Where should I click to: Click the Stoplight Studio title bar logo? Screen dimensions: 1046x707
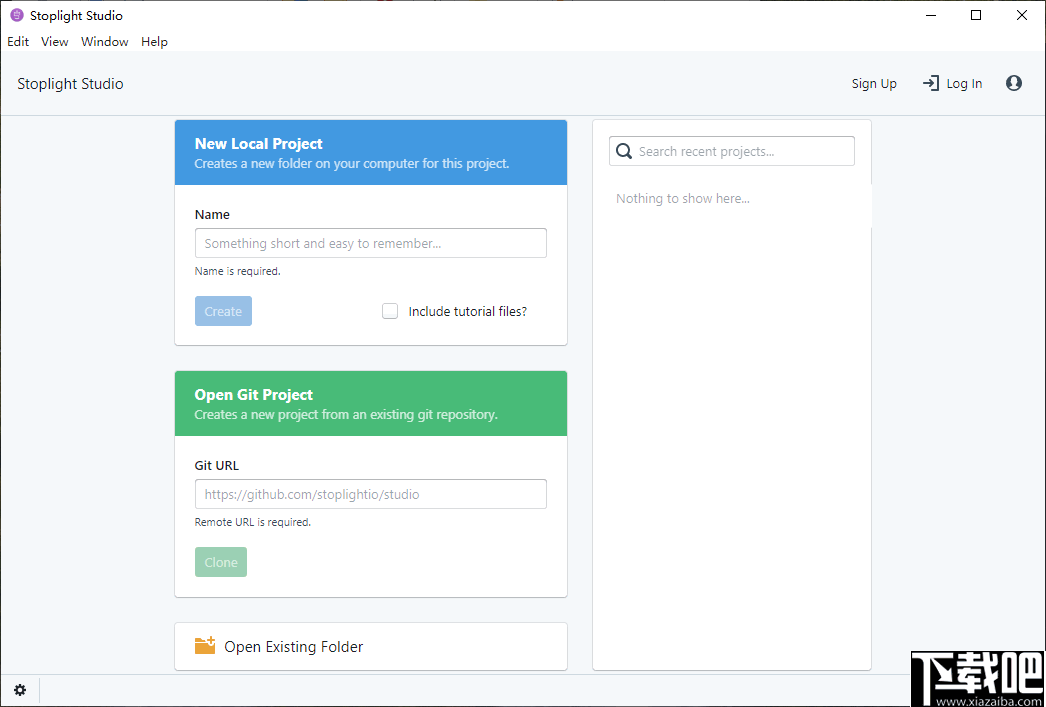(x=16, y=16)
